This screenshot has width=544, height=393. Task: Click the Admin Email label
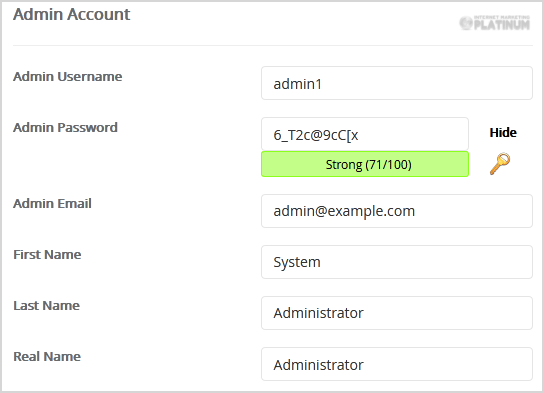(x=52, y=203)
